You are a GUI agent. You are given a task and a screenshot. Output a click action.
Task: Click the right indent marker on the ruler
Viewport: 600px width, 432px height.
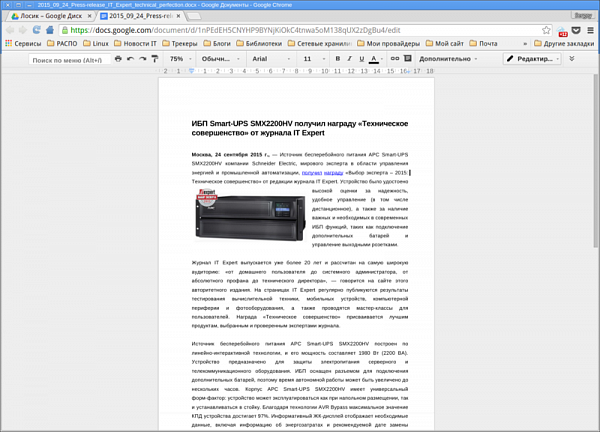coord(408,72)
